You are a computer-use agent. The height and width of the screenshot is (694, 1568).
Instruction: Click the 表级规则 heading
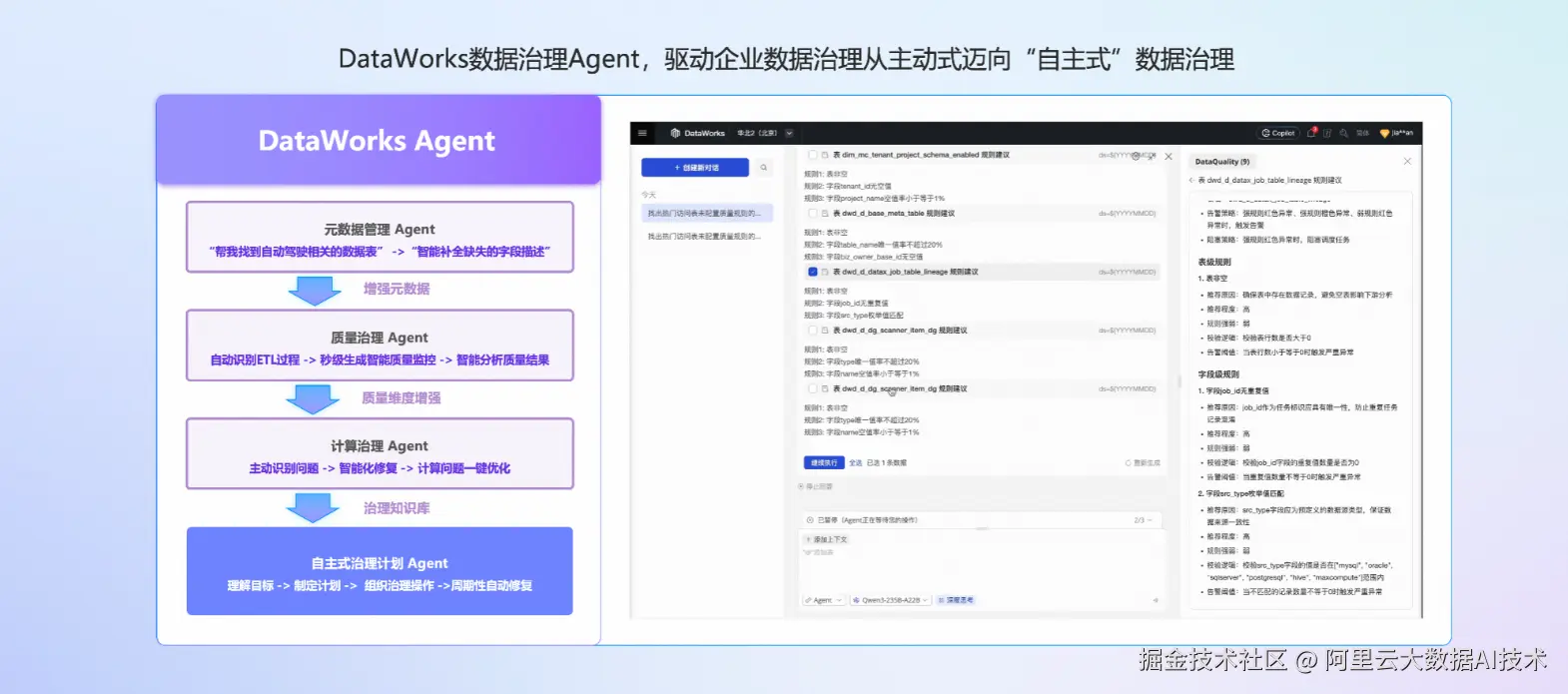coord(1214,263)
